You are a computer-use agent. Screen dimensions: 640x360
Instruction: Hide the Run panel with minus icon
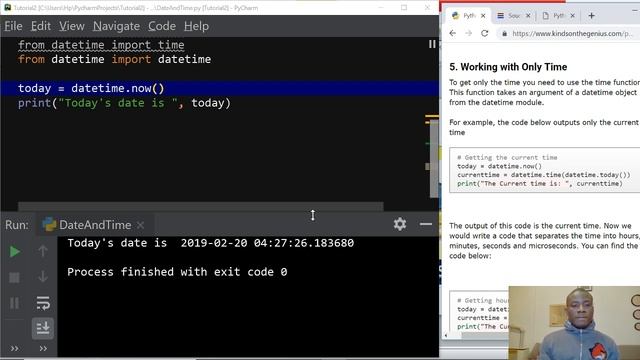[x=426, y=224]
